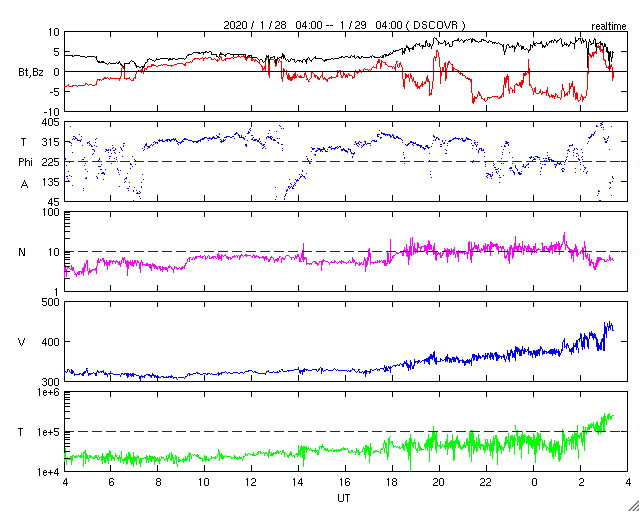Screen dimensions: 640x512
Task: Click the 'realtime' label
Action: click(x=609, y=27)
